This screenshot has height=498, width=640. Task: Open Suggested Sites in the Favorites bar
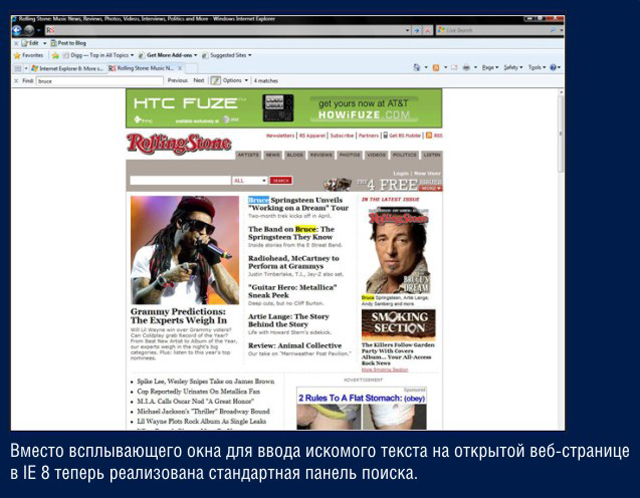(227, 55)
